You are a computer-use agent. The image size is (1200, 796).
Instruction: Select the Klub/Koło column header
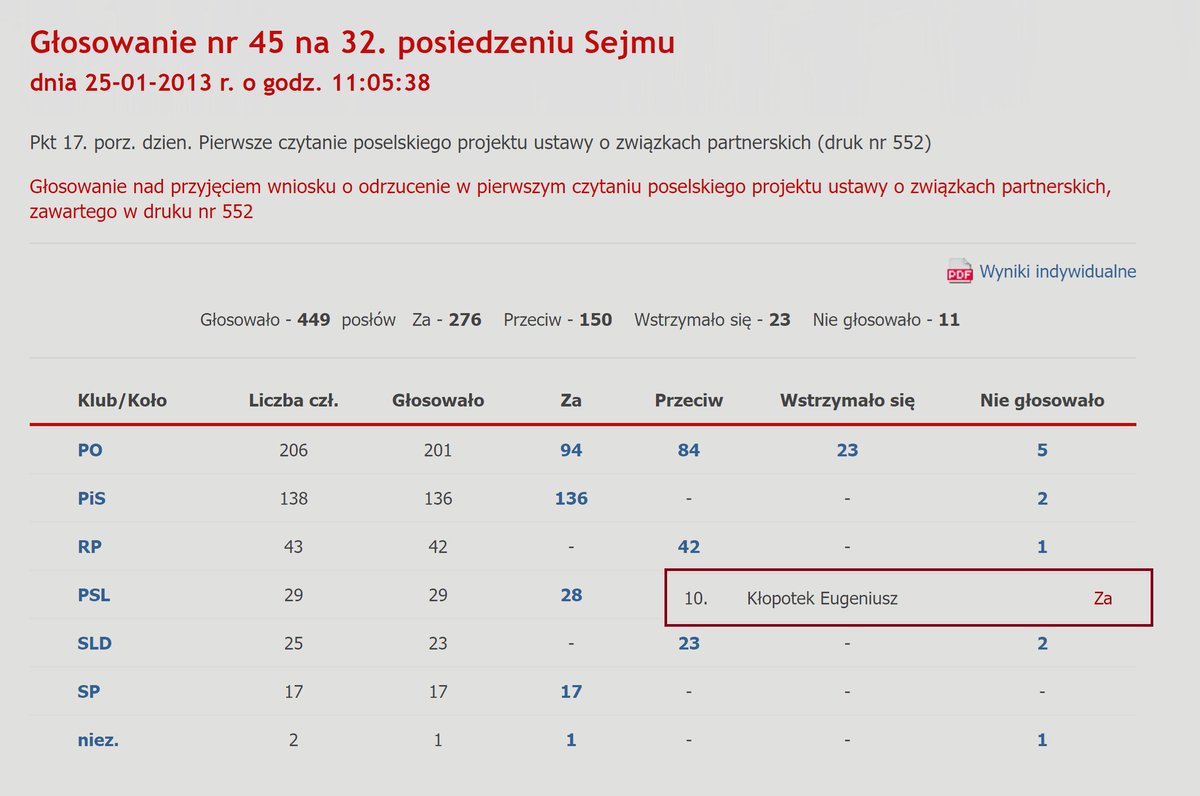122,401
